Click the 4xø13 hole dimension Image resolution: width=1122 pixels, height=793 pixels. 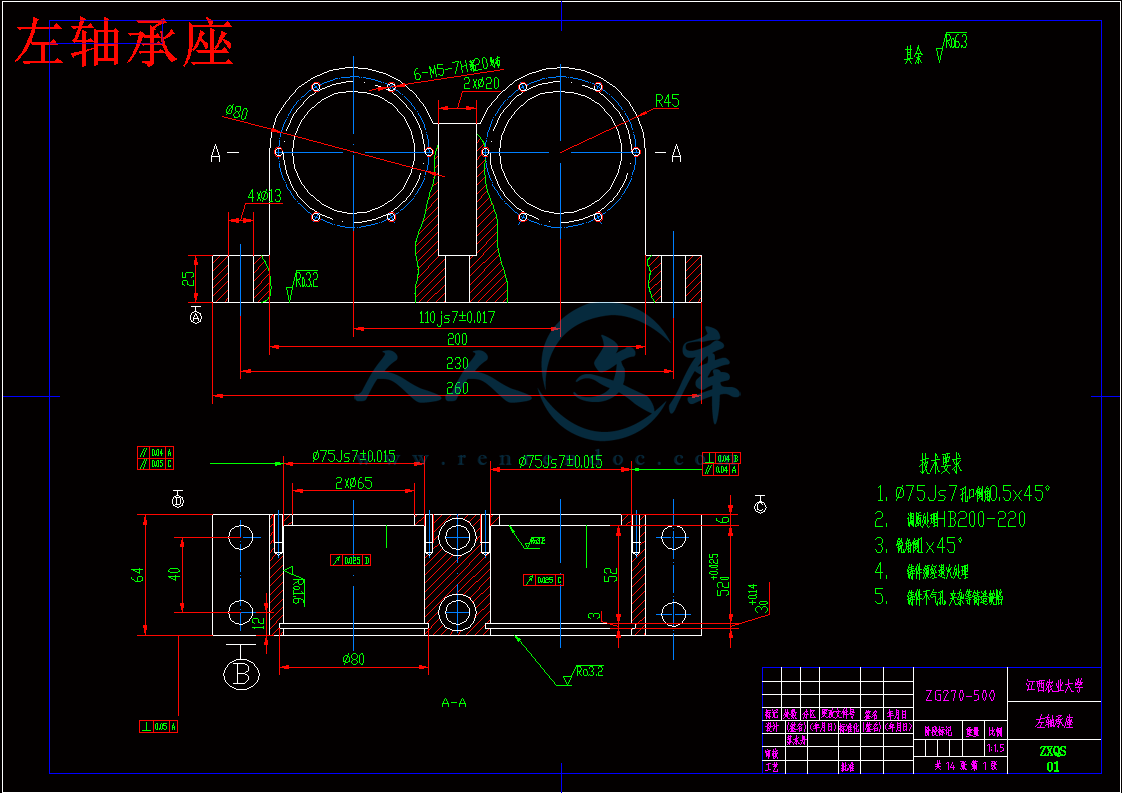point(264,195)
